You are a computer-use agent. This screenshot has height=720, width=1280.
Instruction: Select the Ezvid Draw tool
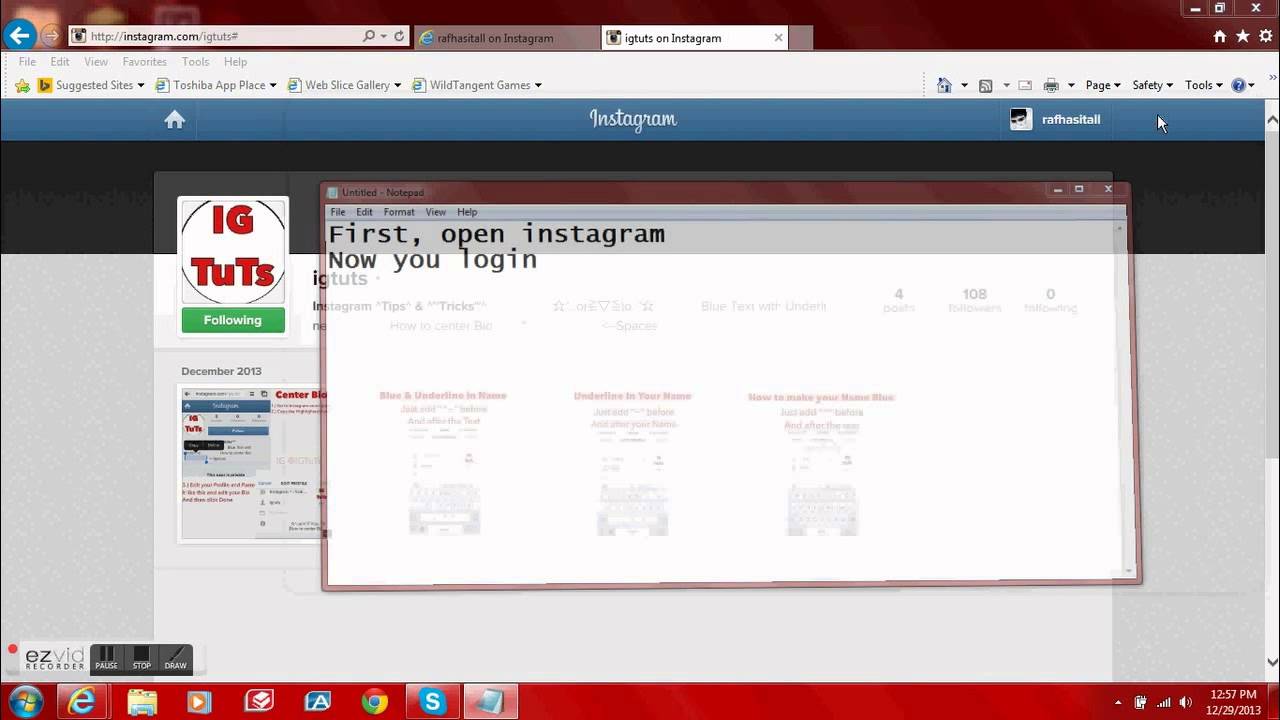tap(175, 659)
